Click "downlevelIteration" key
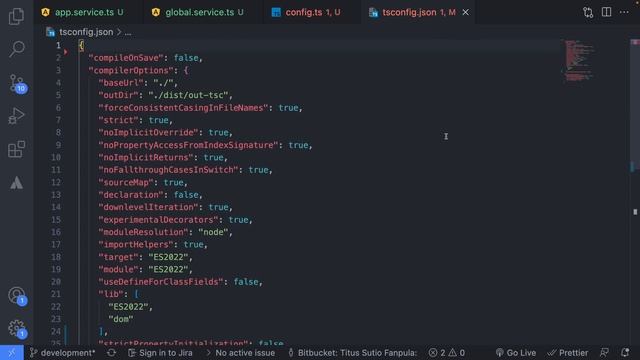The height and width of the screenshot is (360, 640). pos(148,207)
